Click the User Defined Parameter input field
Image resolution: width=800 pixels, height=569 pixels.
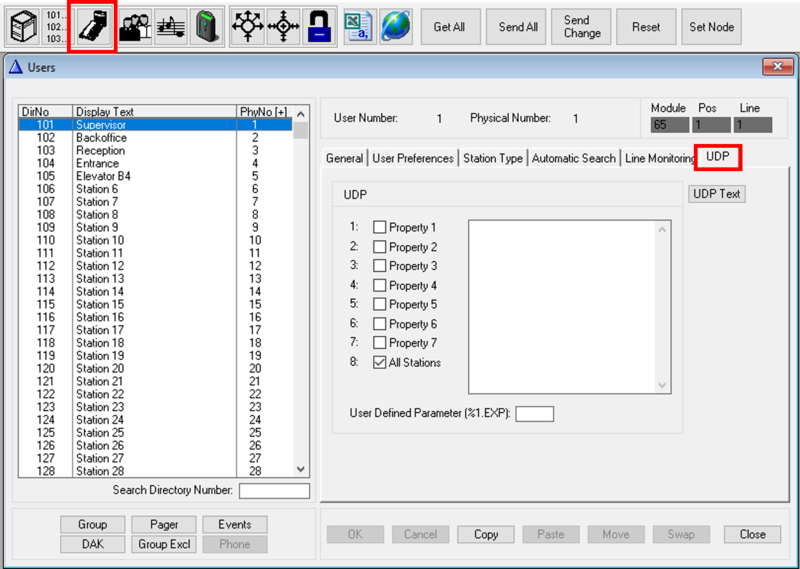(x=534, y=413)
